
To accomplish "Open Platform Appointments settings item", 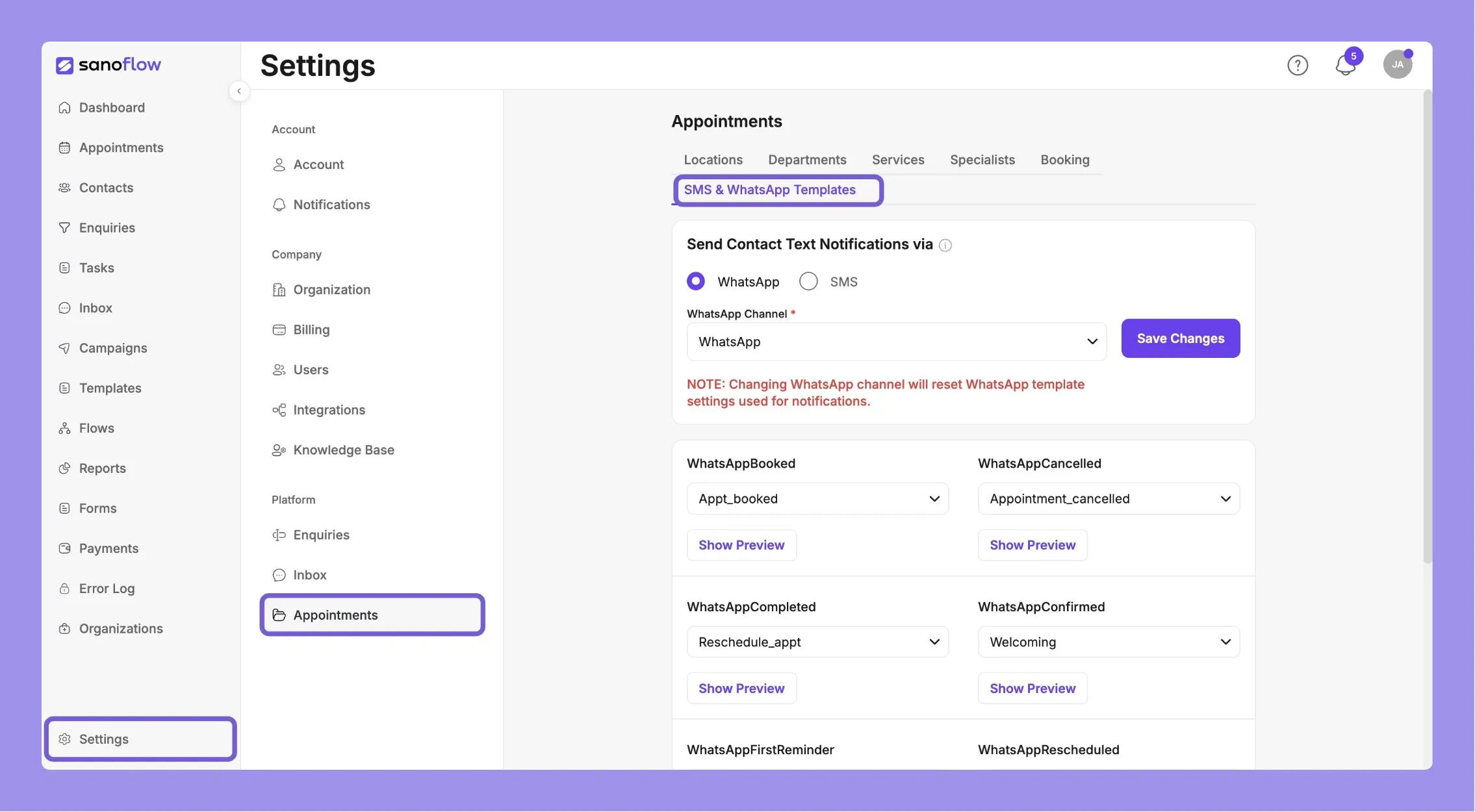I will (372, 615).
